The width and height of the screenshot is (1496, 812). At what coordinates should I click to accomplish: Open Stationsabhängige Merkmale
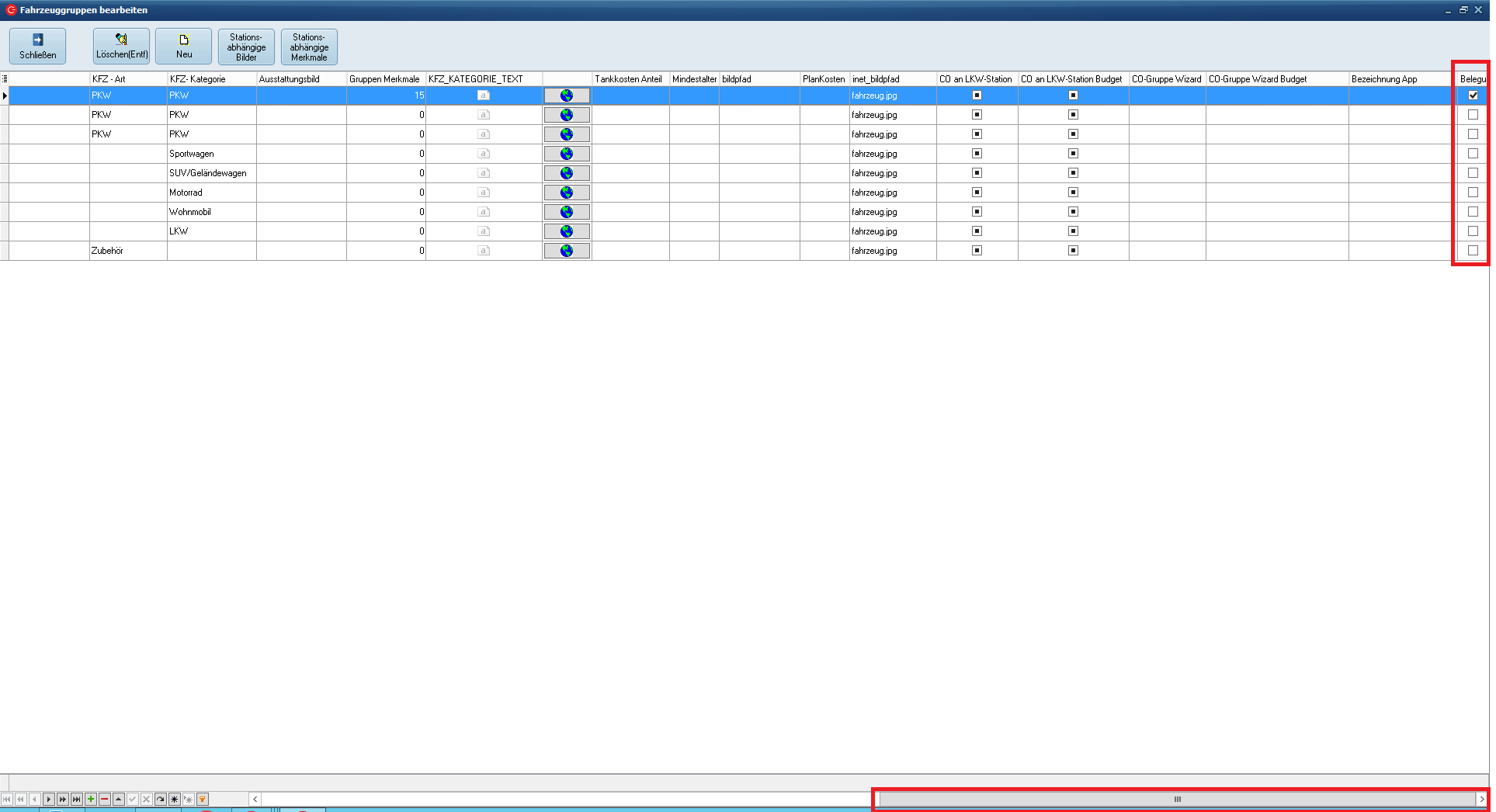point(309,47)
